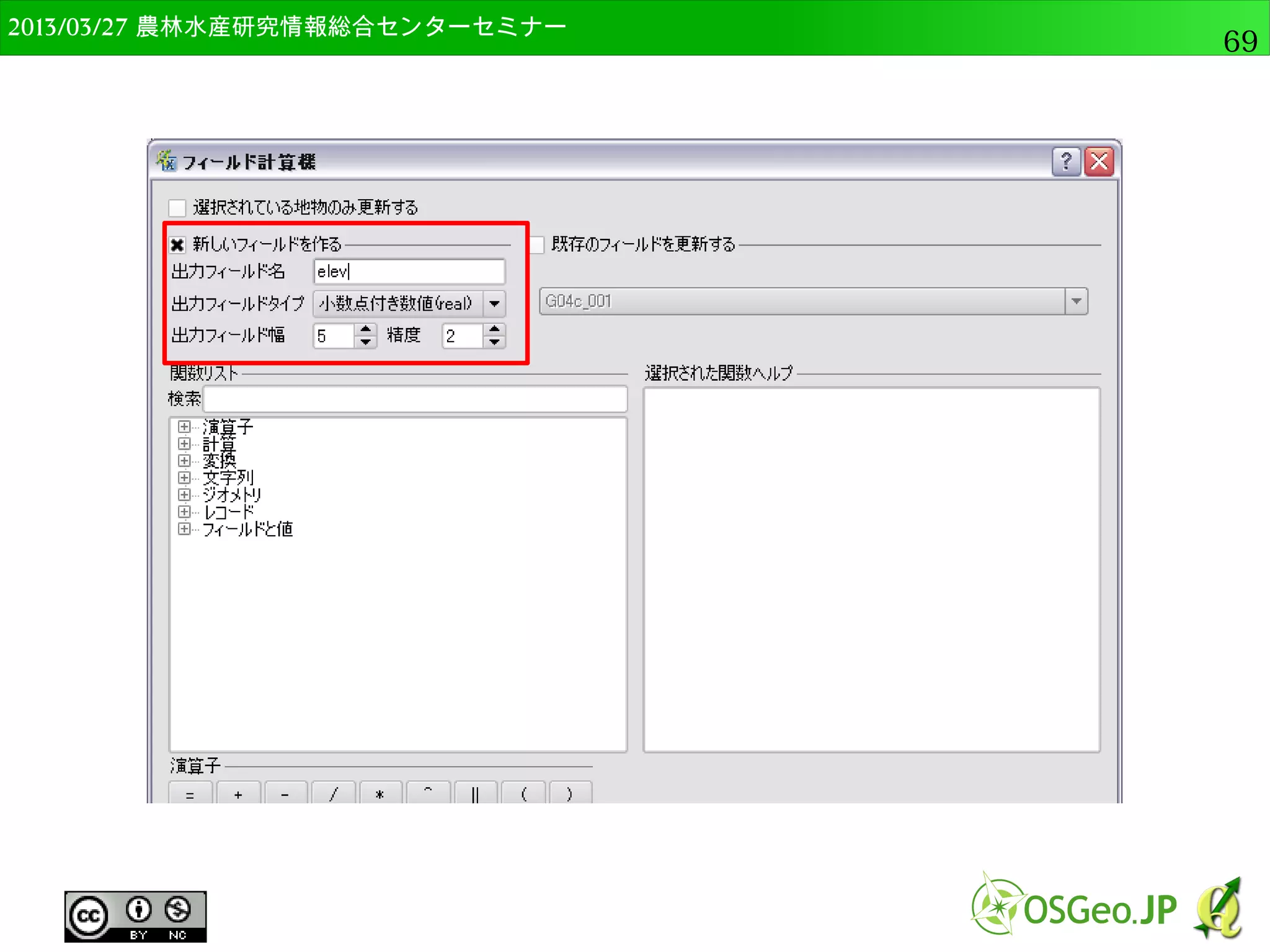Close the フィールド計算機 dialog

click(x=1099, y=162)
